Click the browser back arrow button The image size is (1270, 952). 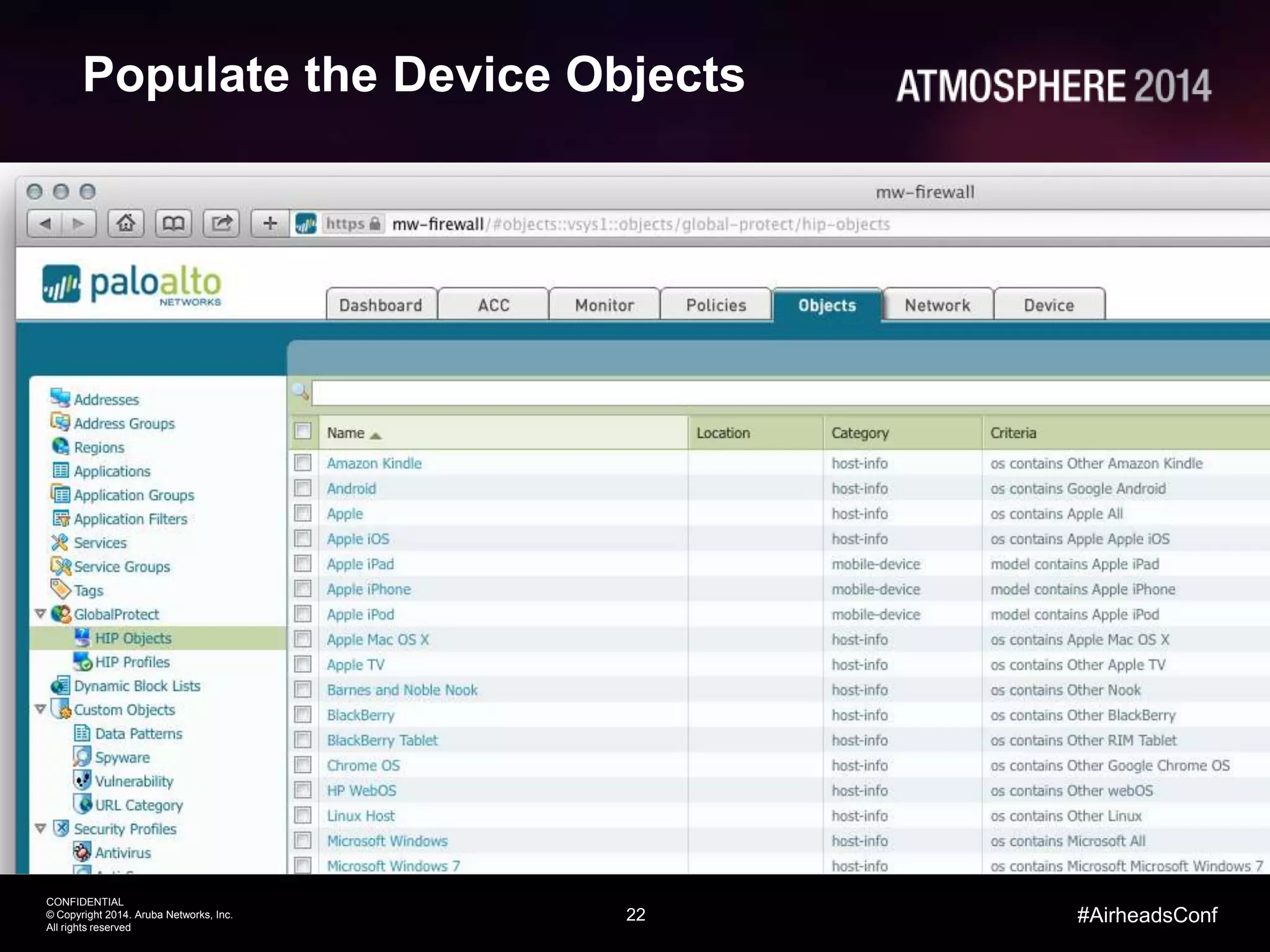tap(45, 223)
